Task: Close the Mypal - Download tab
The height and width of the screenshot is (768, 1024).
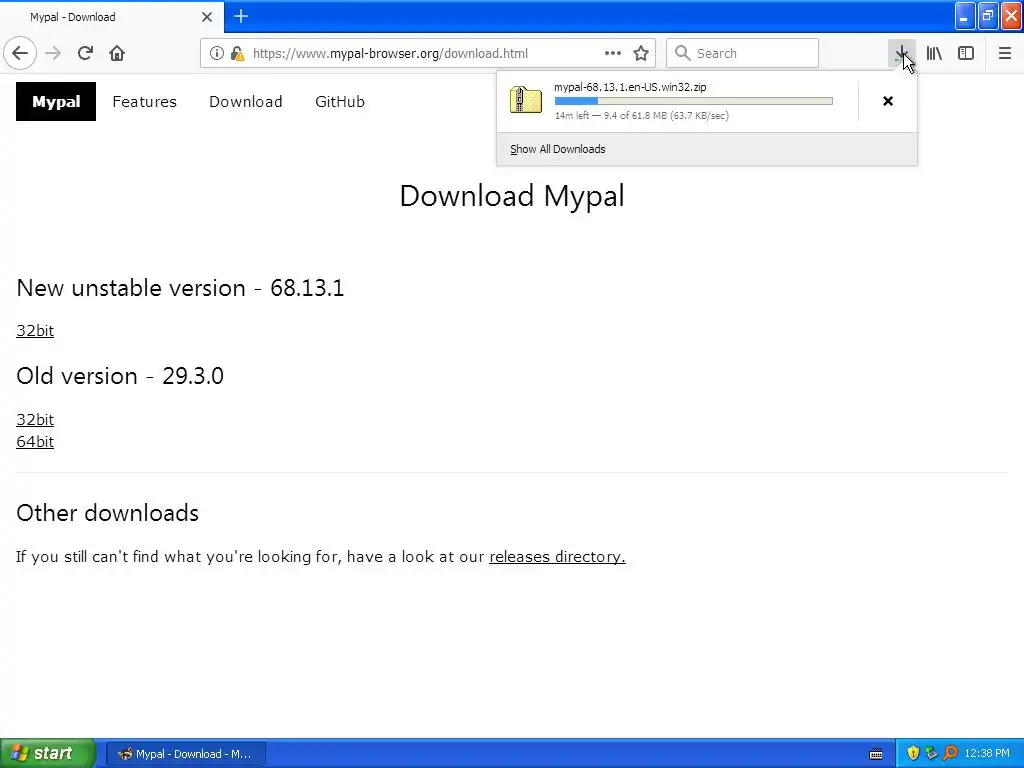Action: 207,17
